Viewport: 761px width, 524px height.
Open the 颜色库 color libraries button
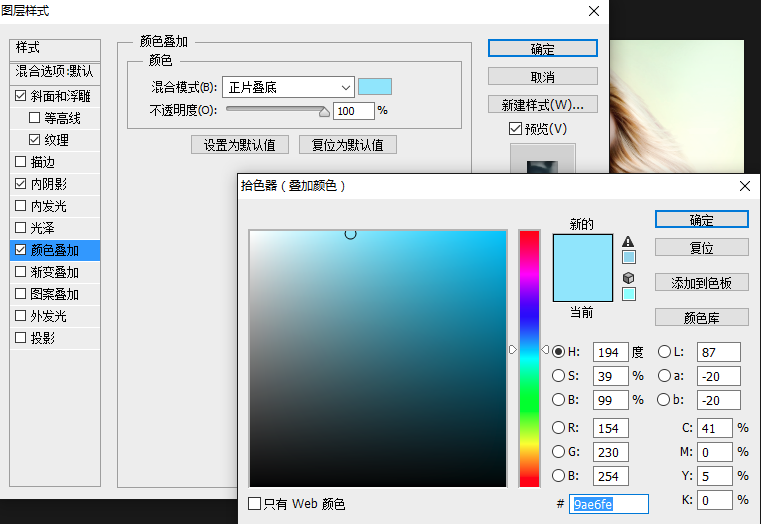tap(702, 318)
